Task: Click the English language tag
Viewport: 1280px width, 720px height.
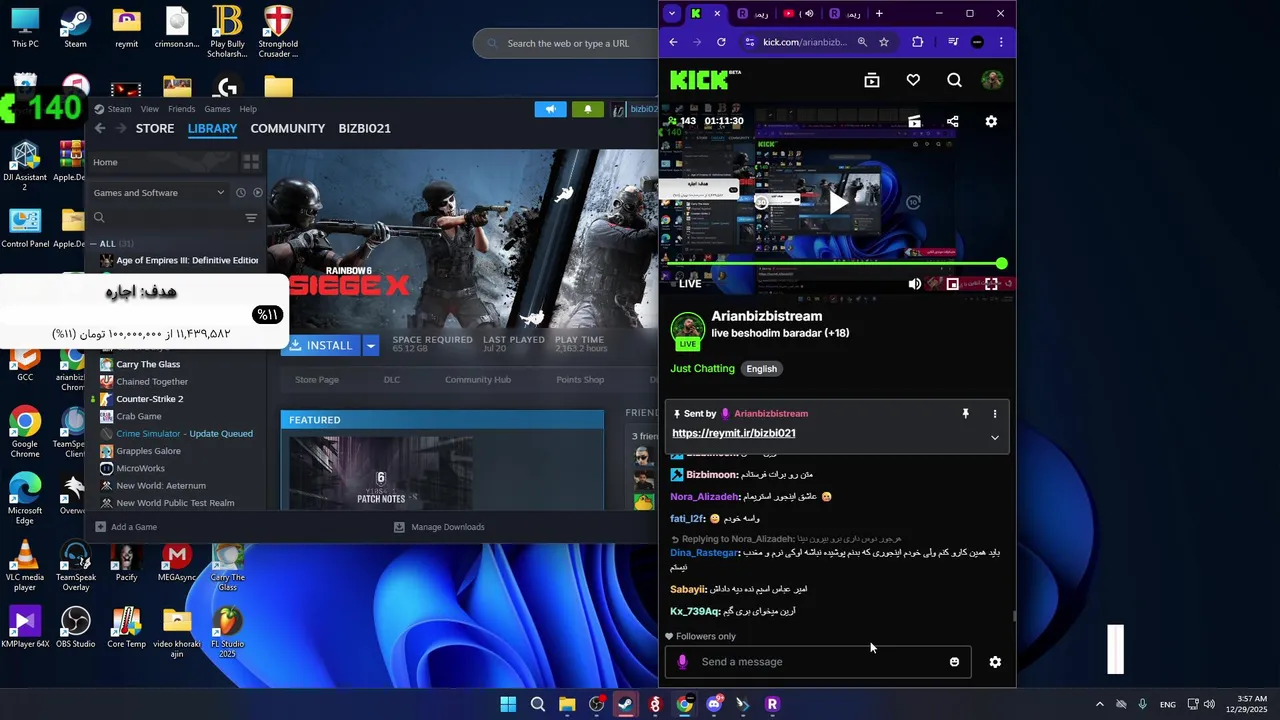Action: point(761,369)
